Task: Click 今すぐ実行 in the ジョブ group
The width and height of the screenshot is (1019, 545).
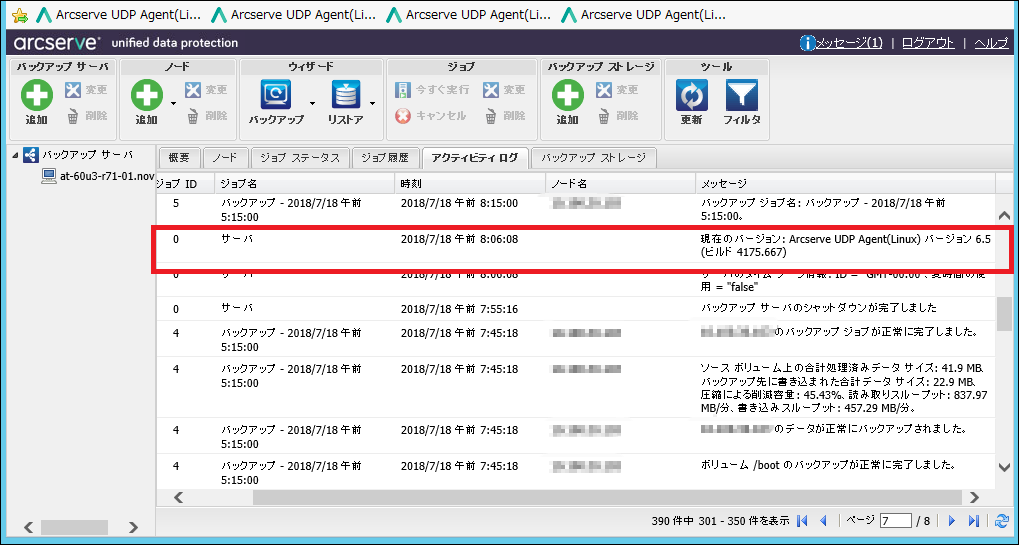Action: [x=432, y=90]
